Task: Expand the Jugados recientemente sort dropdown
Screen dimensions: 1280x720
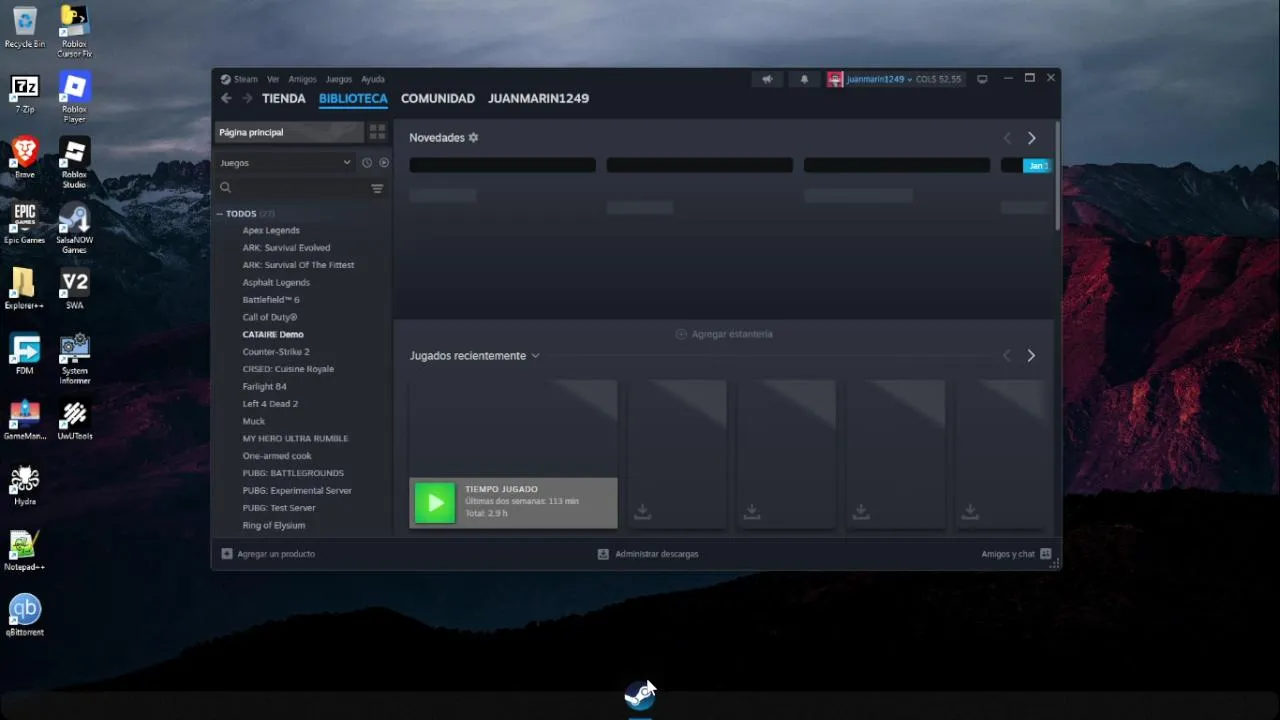Action: (535, 356)
